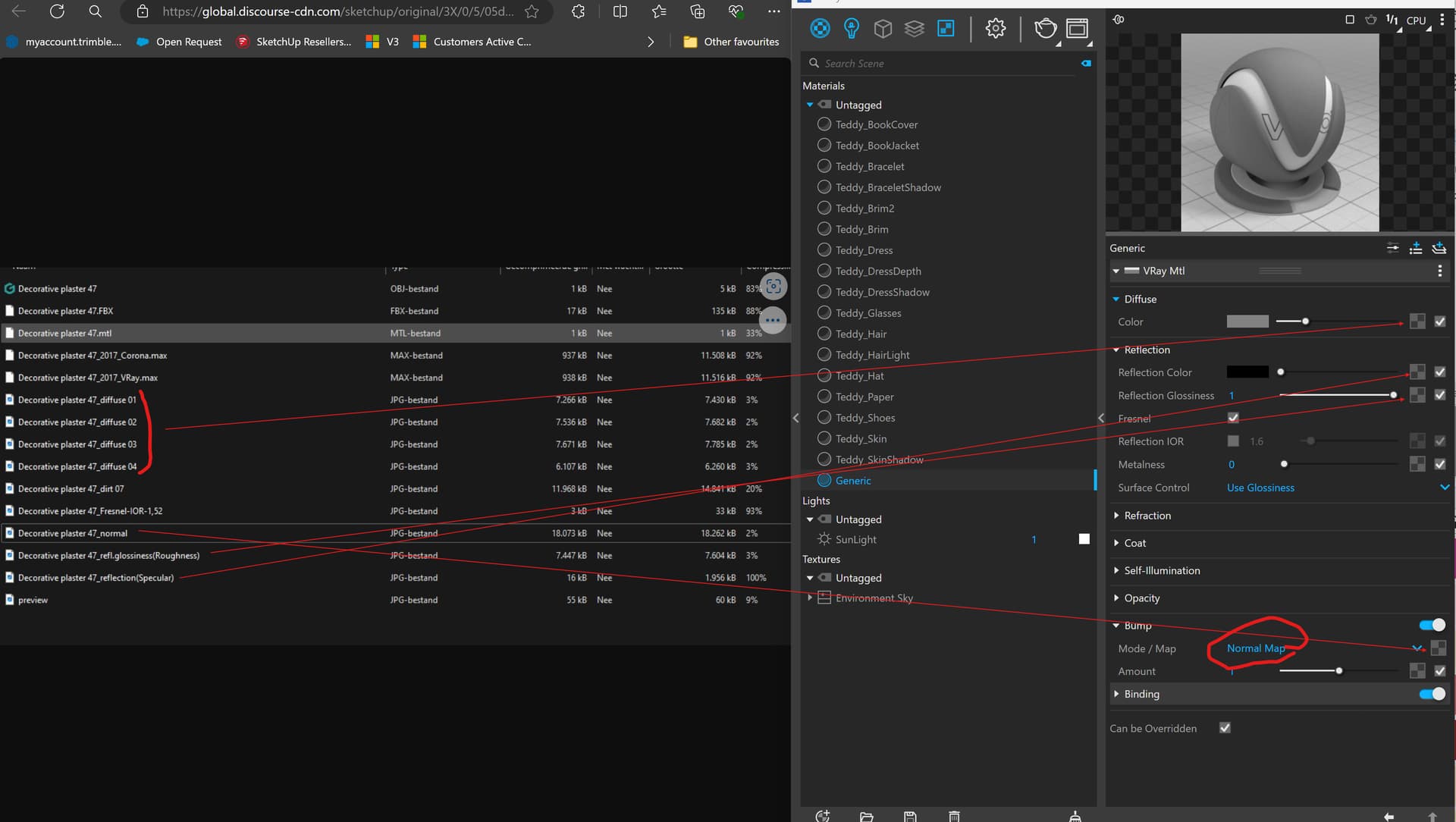
Task: Click the Reflection Color black swatch
Action: pyautogui.click(x=1247, y=372)
